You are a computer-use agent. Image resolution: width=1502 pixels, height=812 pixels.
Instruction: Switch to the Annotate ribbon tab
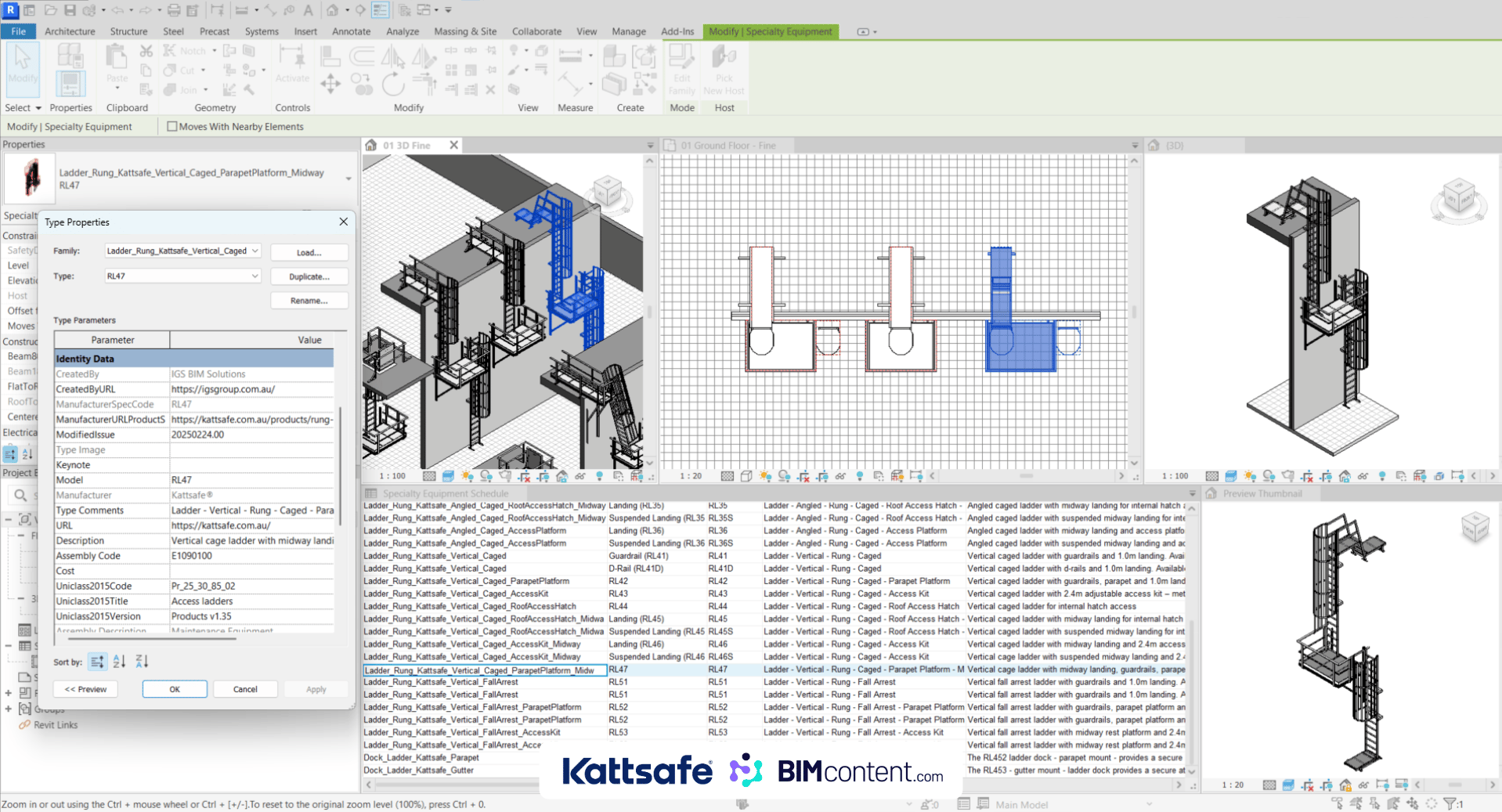point(351,31)
